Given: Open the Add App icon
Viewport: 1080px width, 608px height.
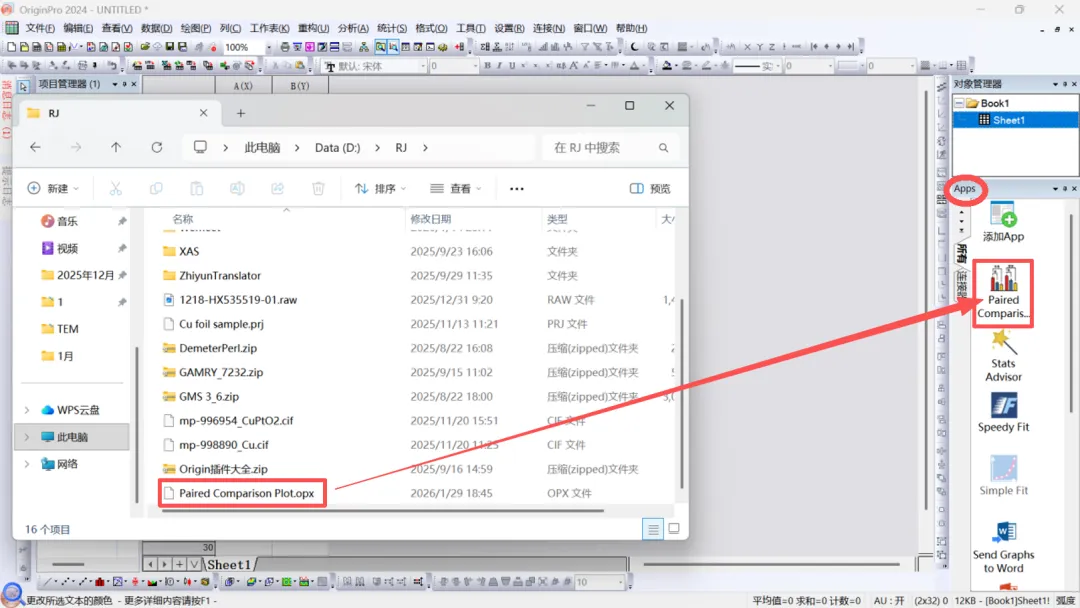Looking at the screenshot, I should [1003, 222].
